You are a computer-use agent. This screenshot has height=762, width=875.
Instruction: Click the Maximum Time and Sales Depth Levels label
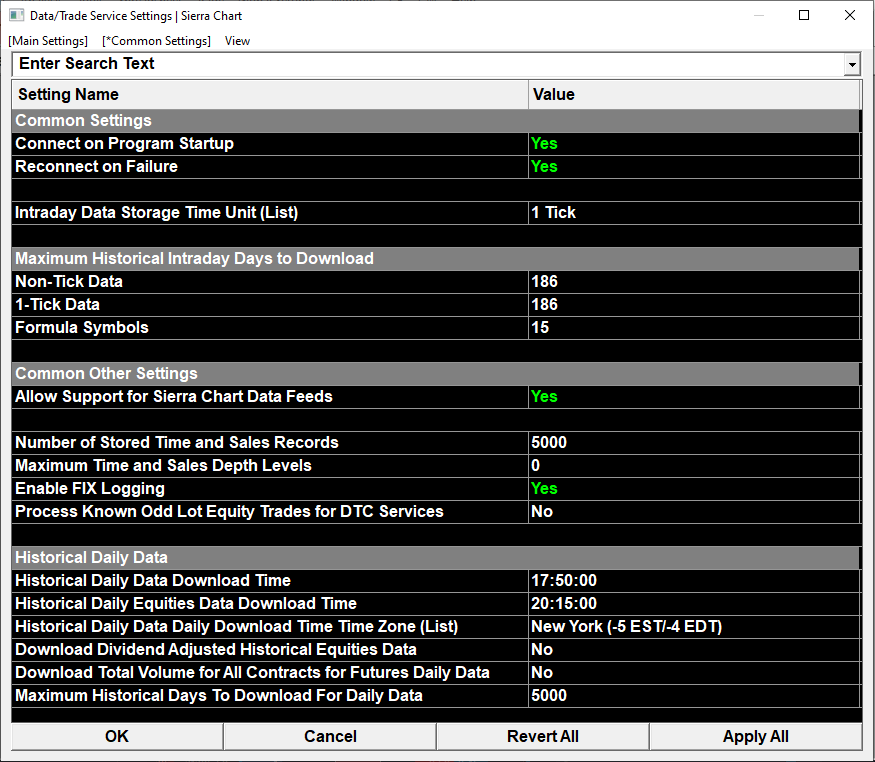point(164,465)
